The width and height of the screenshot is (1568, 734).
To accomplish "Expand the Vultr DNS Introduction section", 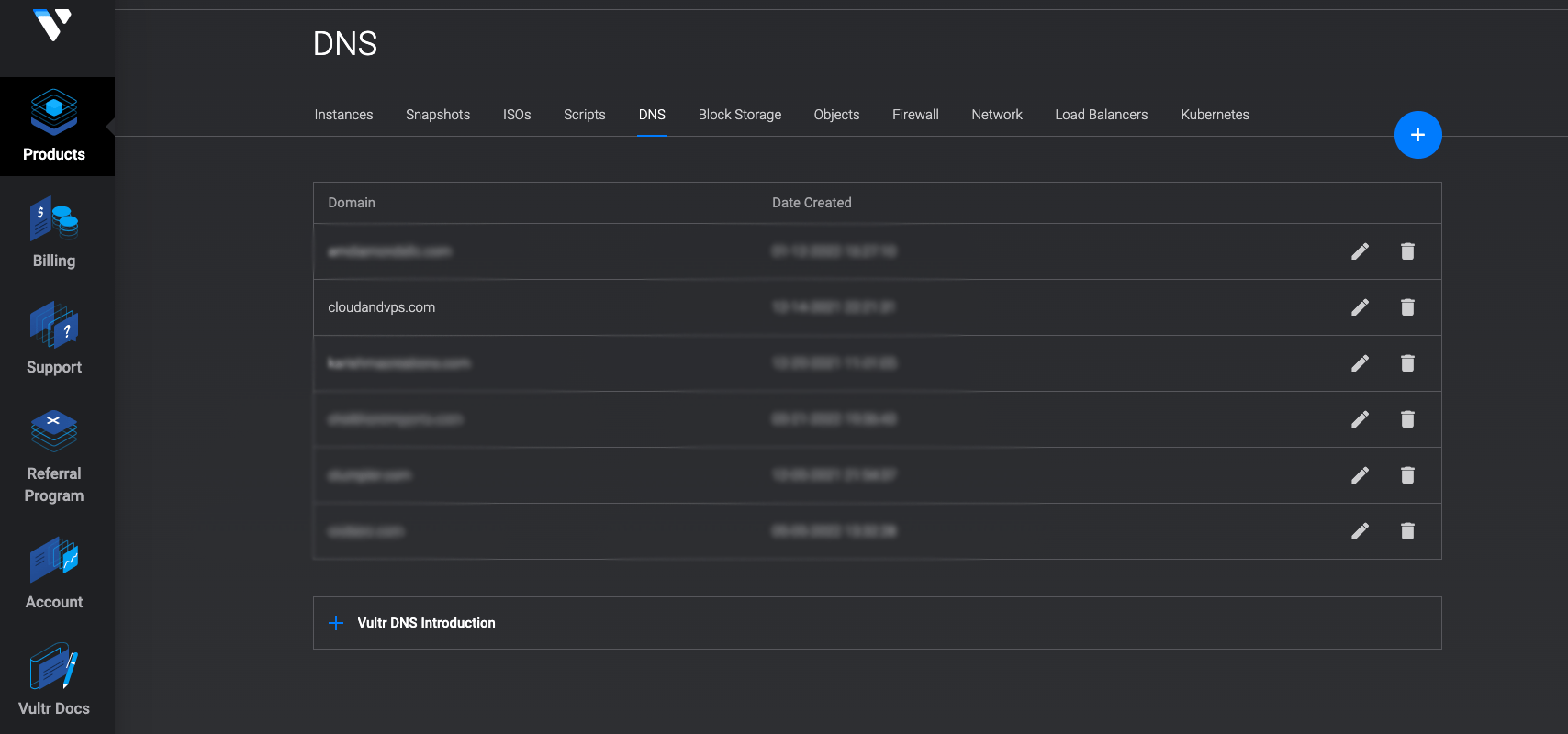I will coord(877,623).
